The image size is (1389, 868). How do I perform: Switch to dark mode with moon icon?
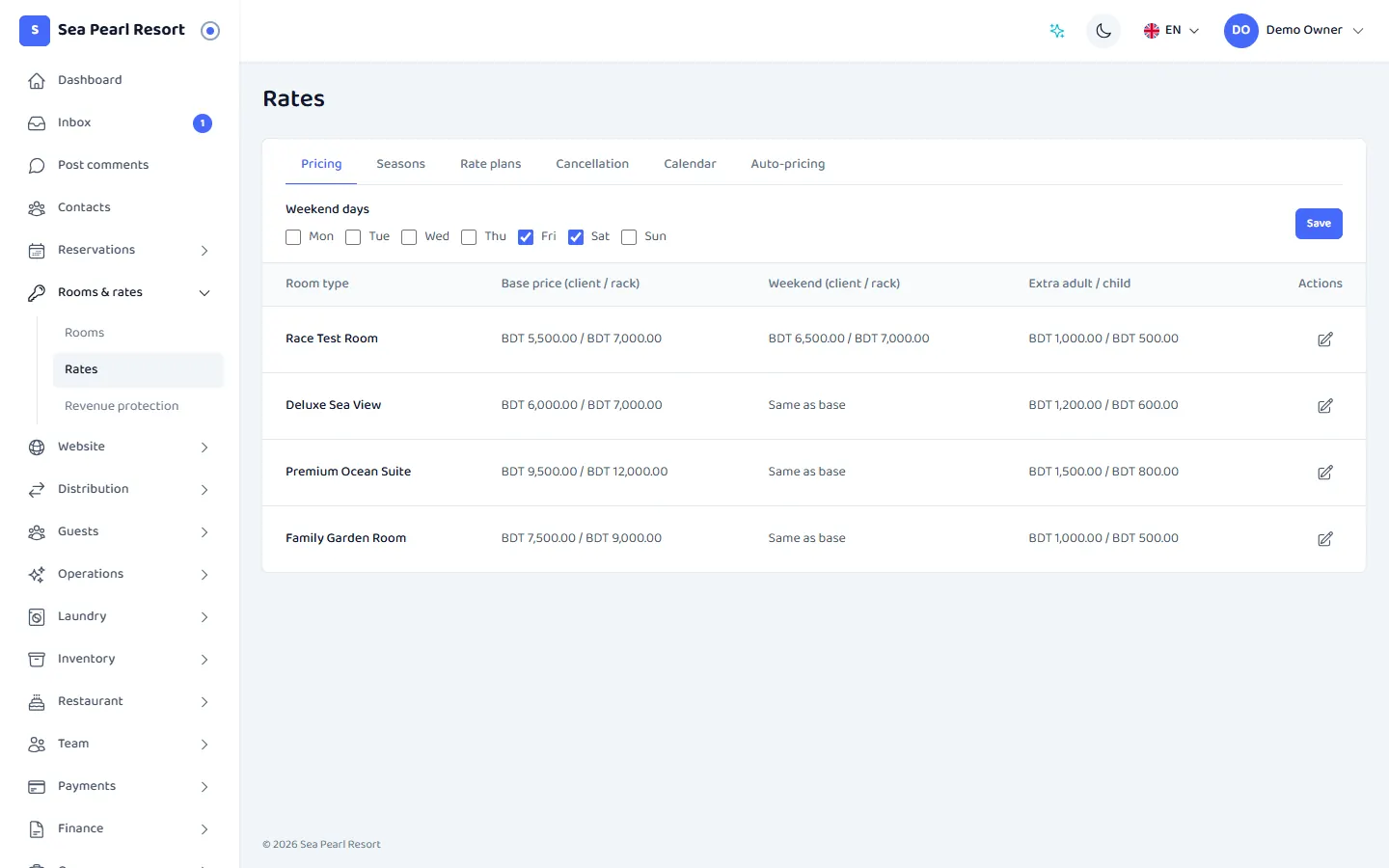[1103, 31]
